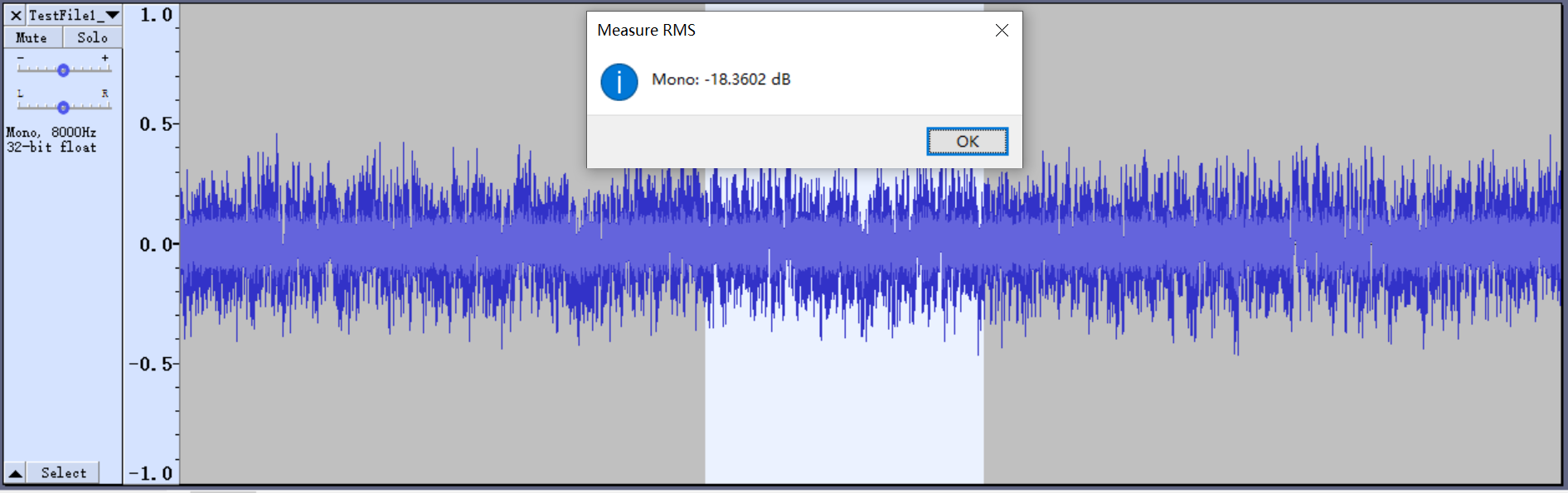1568x493 pixels.
Task: Click the Mono, 8000Hz track info text
Action: pos(51,133)
